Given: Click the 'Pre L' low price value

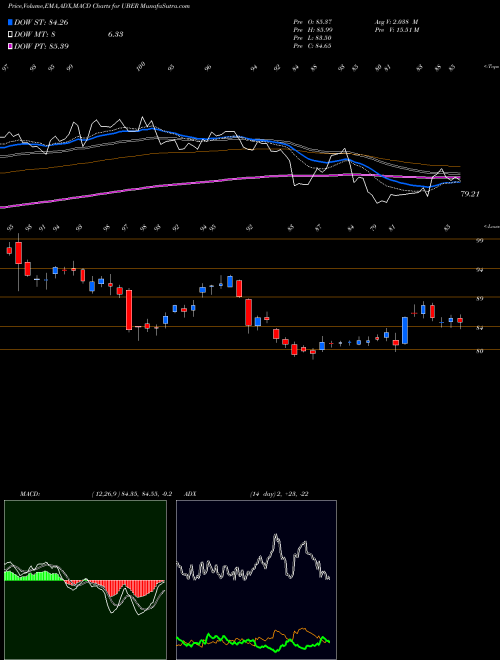Looking at the screenshot, I should pyautogui.click(x=312, y=38).
